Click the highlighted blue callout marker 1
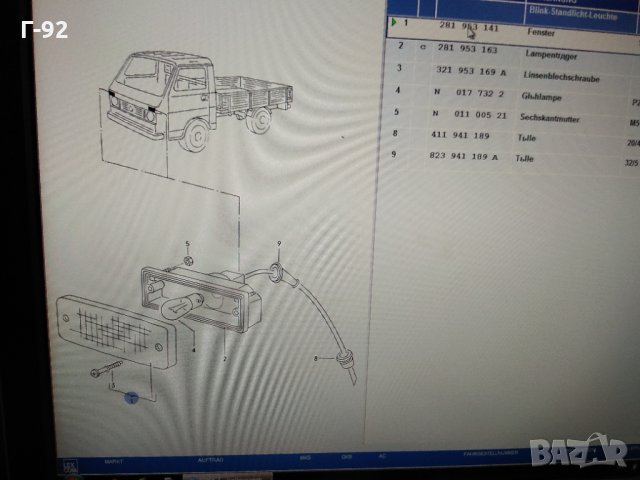Screen dimensions: 640x480 (x=130, y=399)
